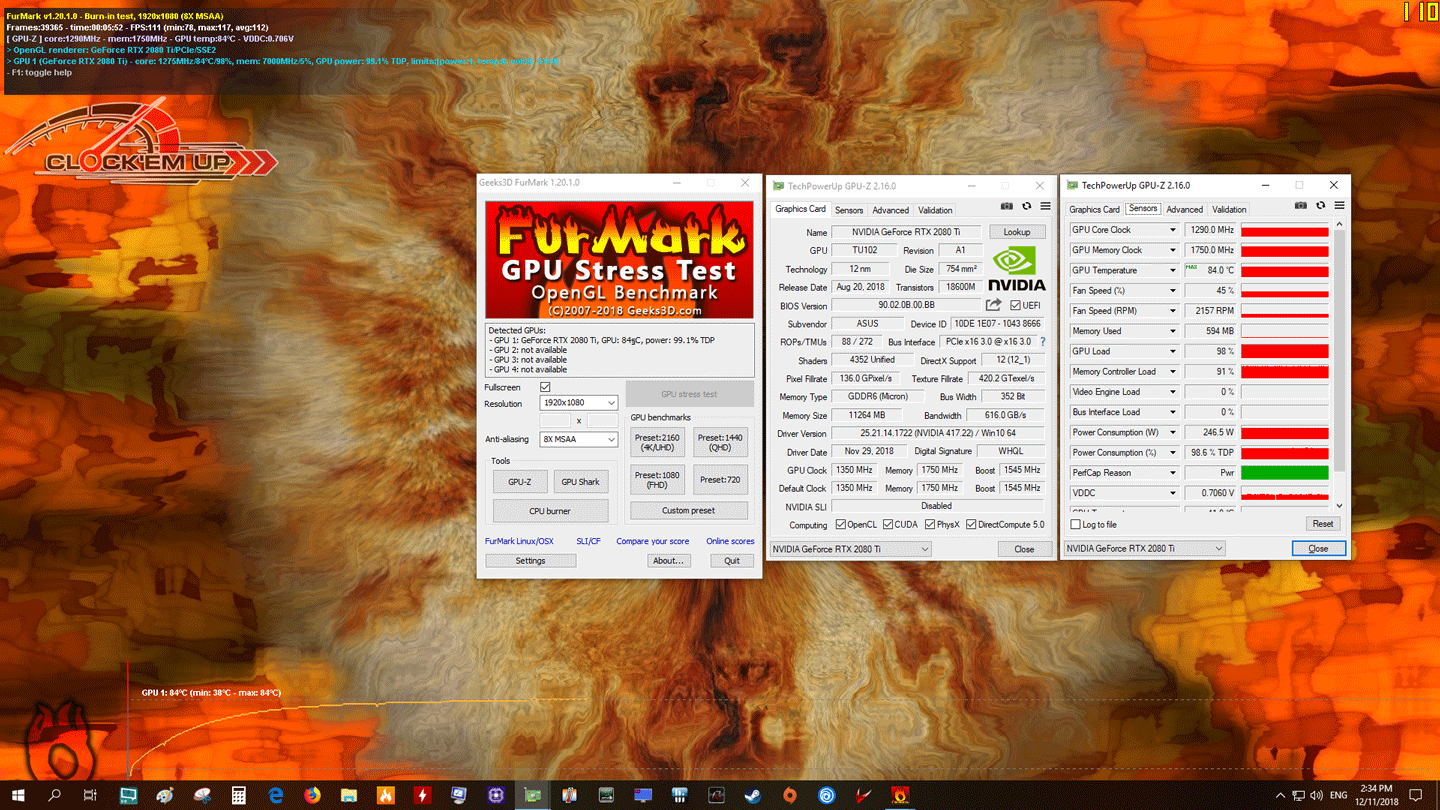This screenshot has height=810, width=1440.
Task: Open the Action Center notification icon
Action: point(1415,795)
